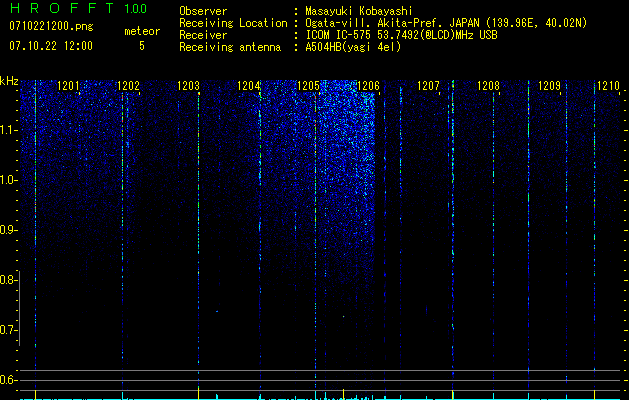The height and width of the screenshot is (400, 629).
Task: Click antenna value A504HB(yagi 4el)
Action: point(353,47)
